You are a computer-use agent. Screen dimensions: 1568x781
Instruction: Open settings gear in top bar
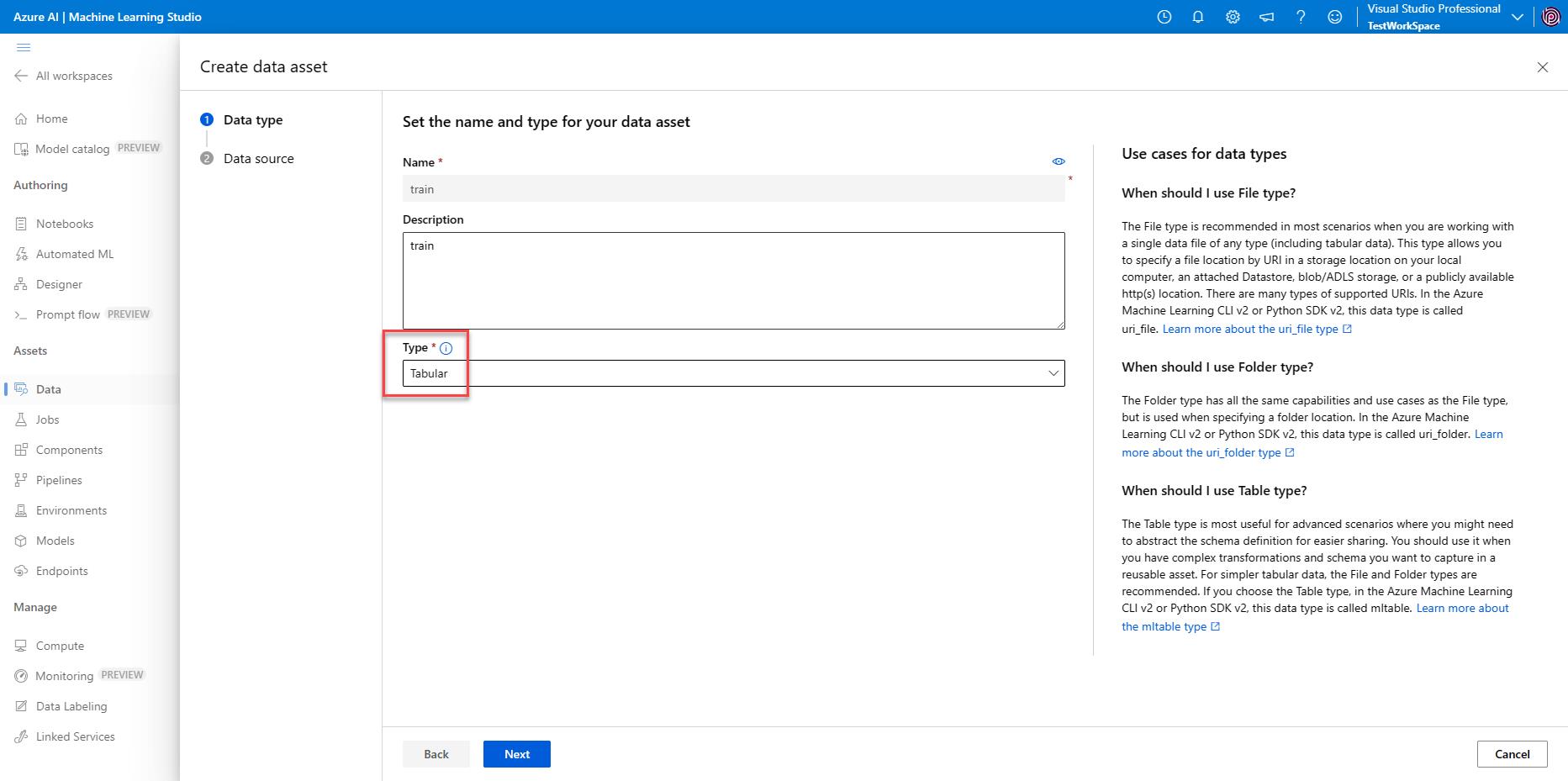1233,17
